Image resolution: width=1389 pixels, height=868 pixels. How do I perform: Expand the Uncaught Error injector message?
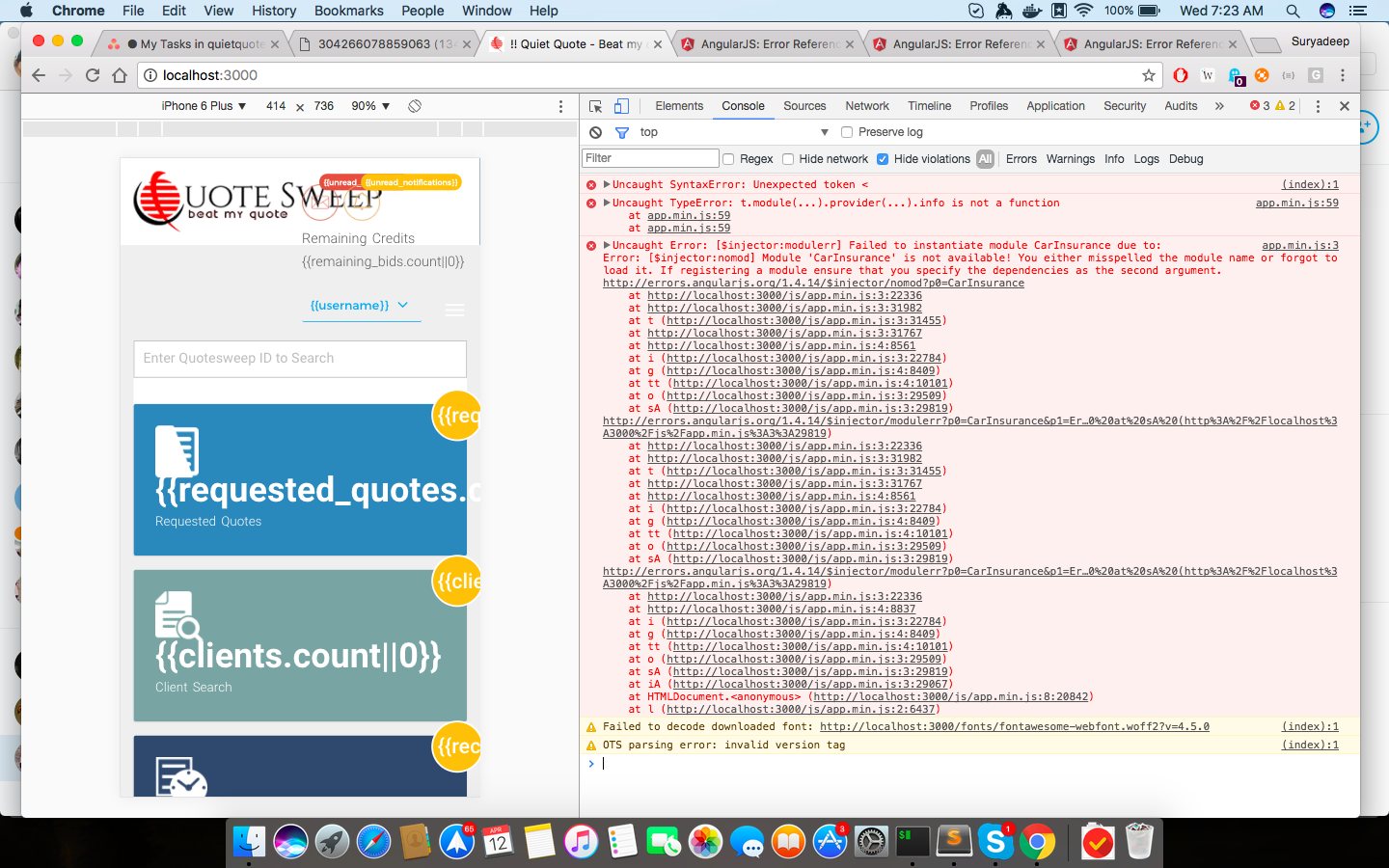(607, 245)
